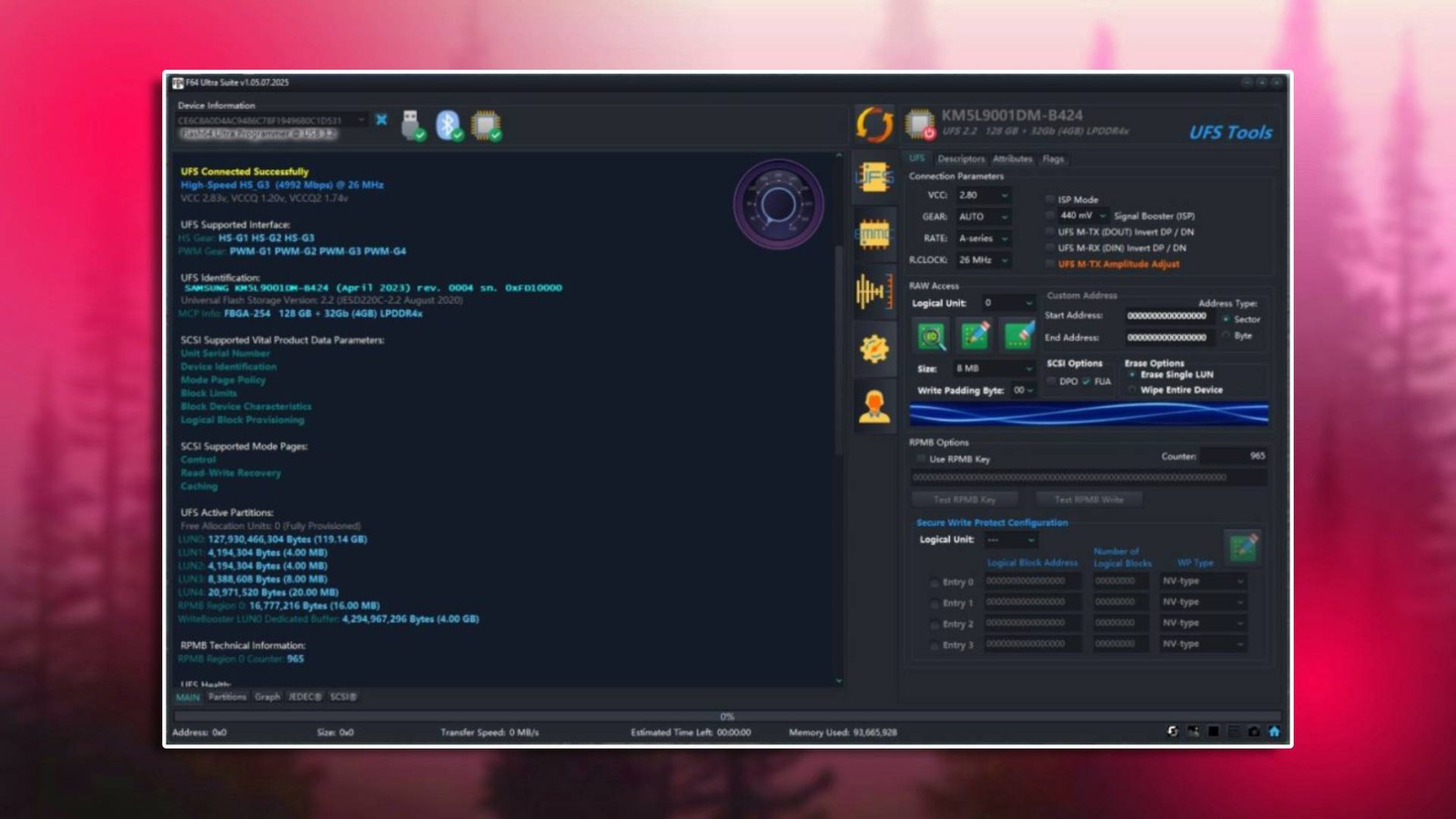
Task: Click the Start Address input field
Action: point(1168,316)
